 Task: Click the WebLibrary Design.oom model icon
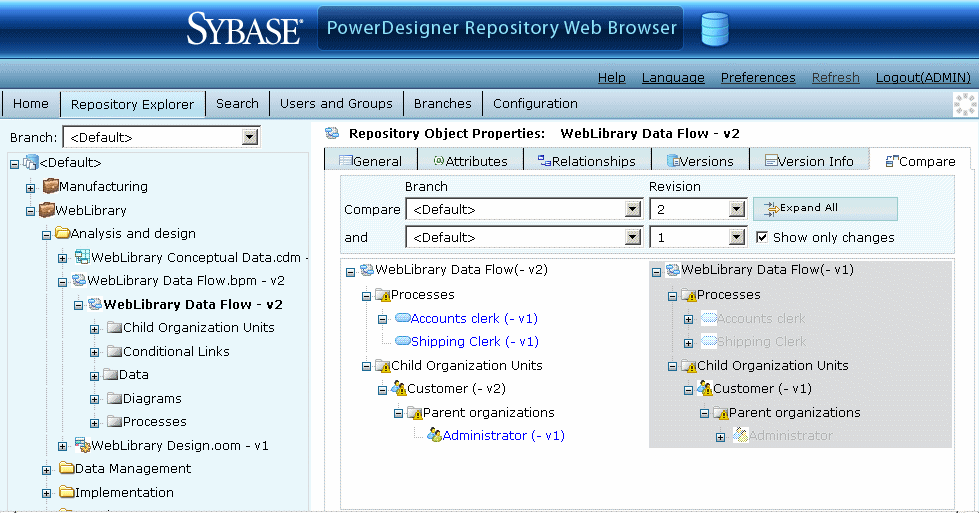(81, 445)
